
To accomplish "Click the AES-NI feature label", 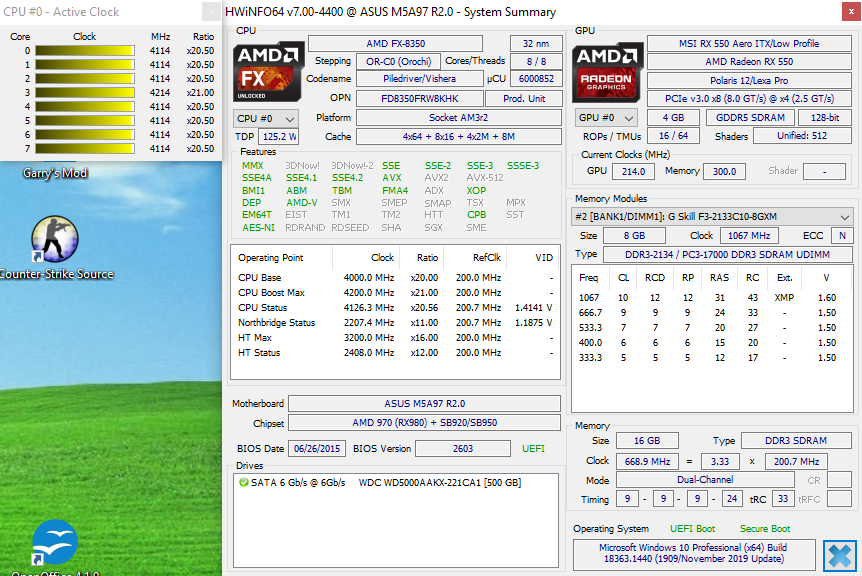I will 258,228.
